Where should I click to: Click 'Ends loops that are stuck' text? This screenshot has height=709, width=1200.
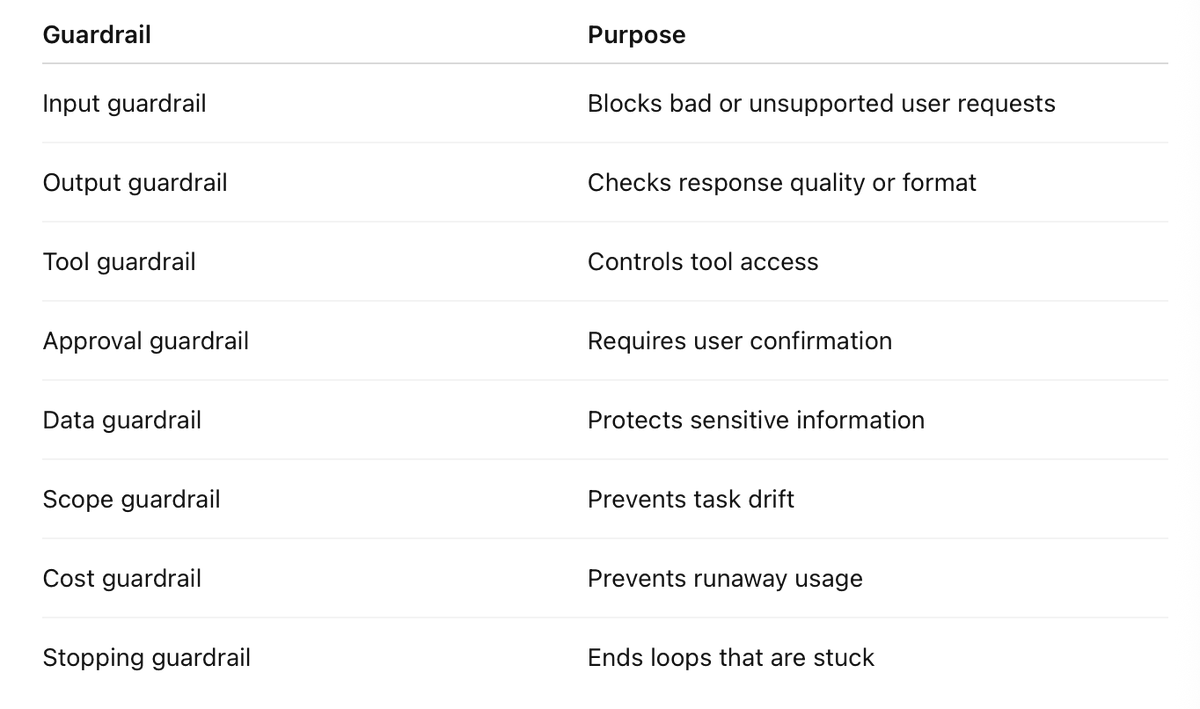tap(731, 657)
